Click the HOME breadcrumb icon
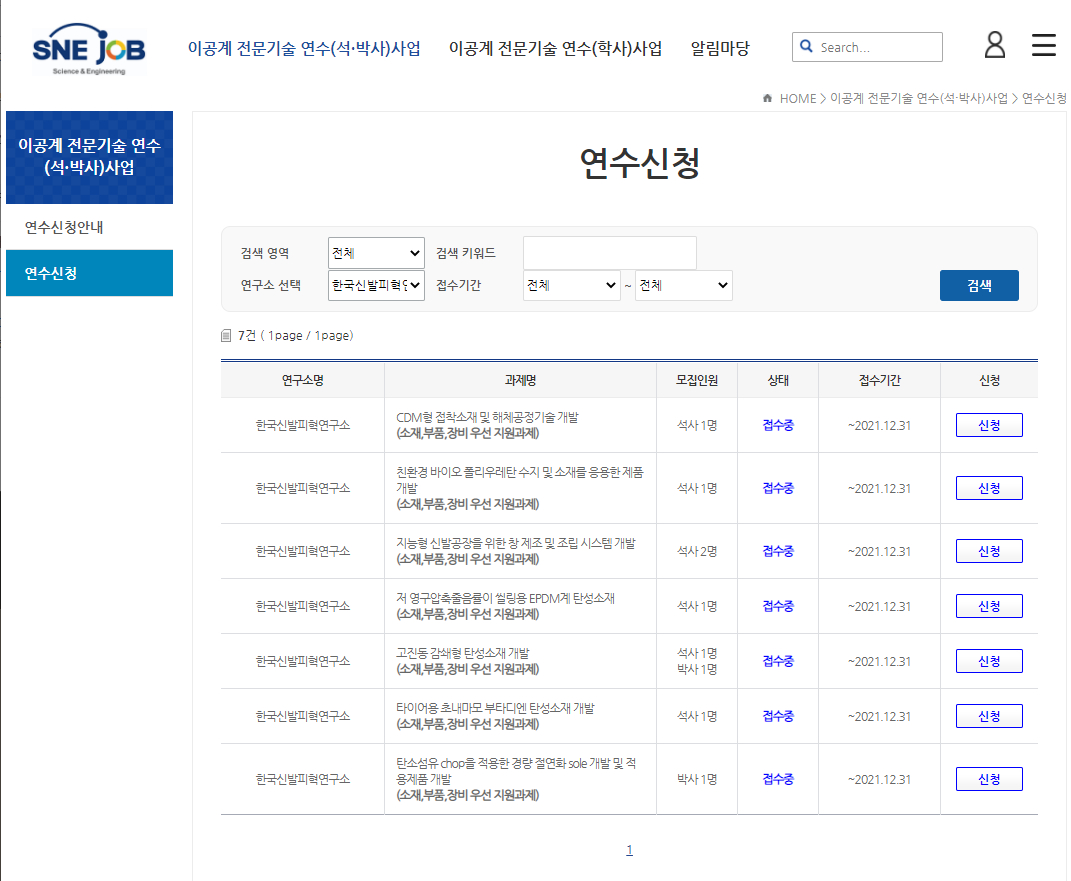The image size is (1071, 881). 767,98
